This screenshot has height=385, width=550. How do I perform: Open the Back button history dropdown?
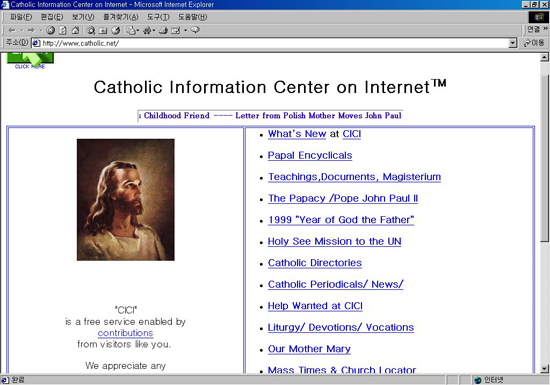point(21,31)
